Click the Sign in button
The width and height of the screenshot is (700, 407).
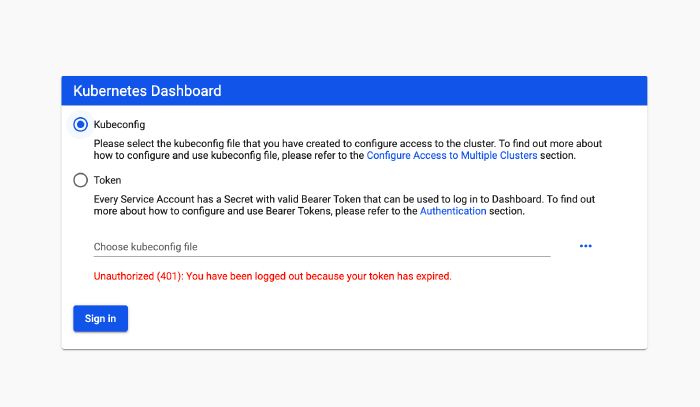coord(100,319)
